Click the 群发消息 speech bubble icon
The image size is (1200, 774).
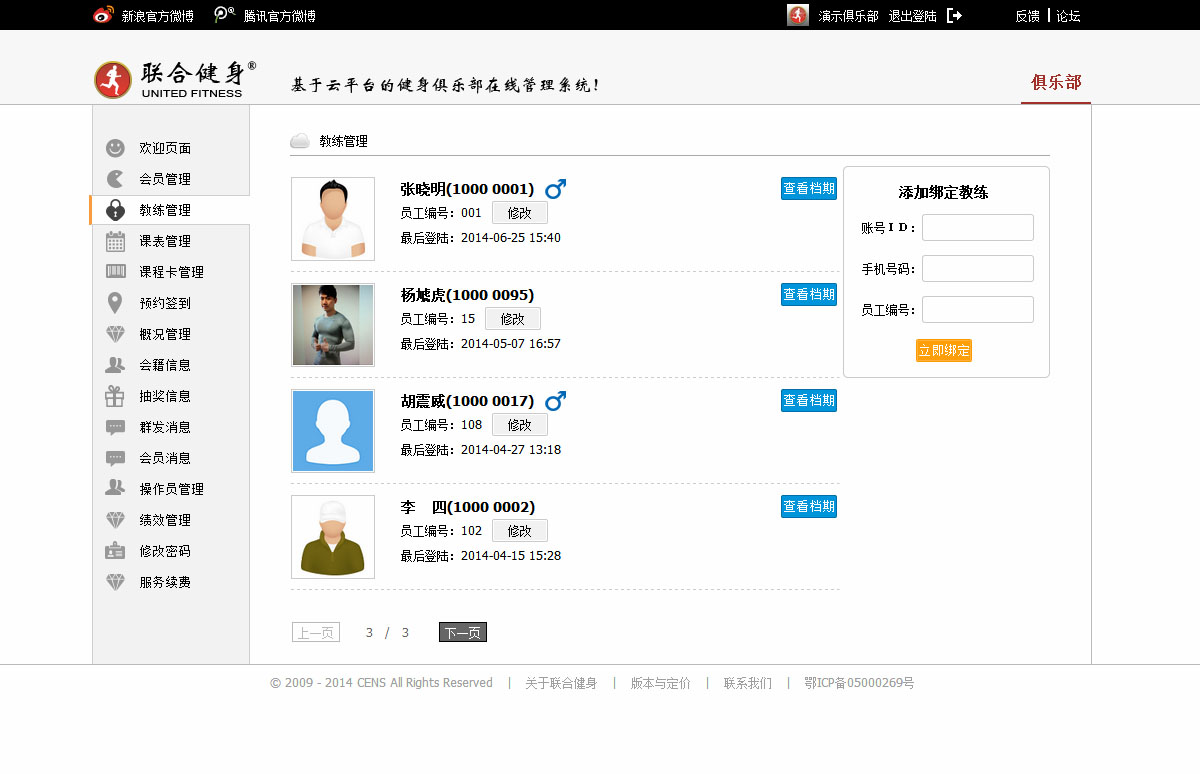(x=116, y=427)
